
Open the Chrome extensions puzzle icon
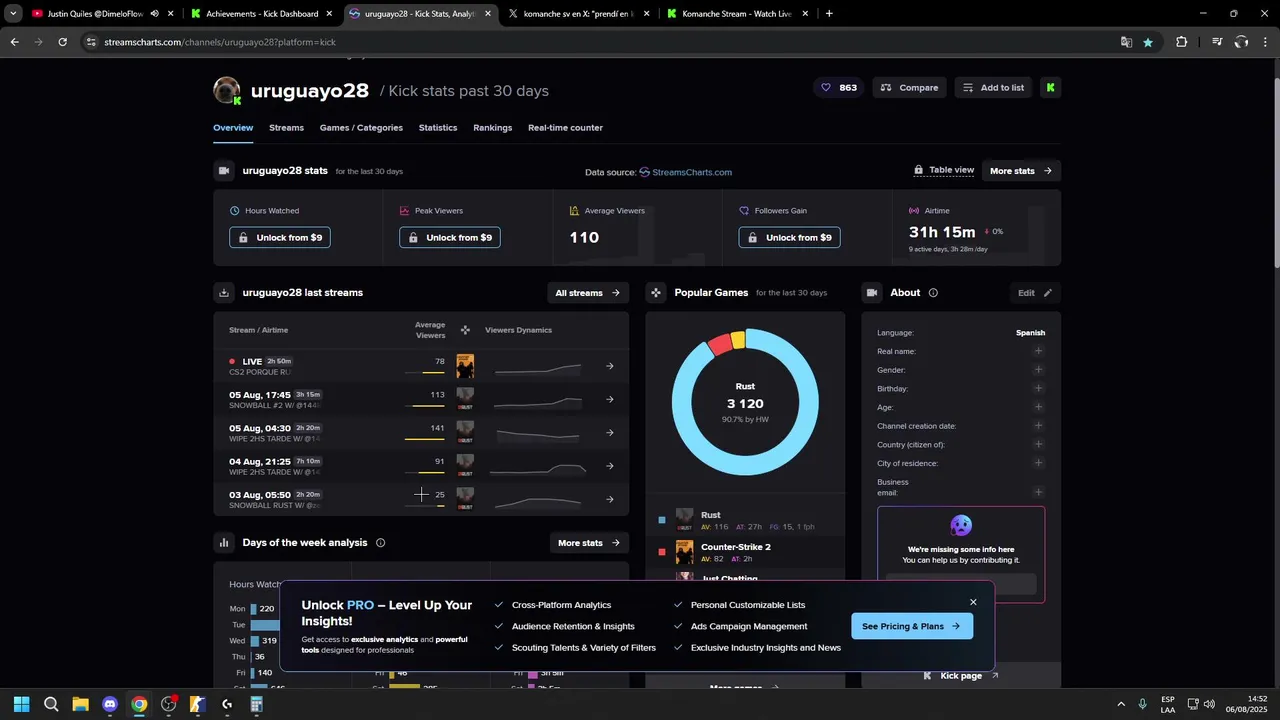(1181, 42)
